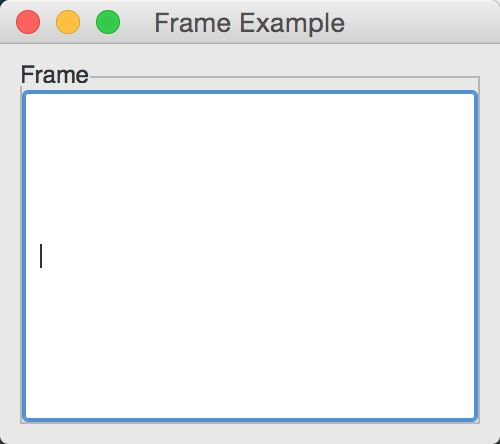Click empty title bar area right of title
Image resolution: width=500 pixels, height=444 pixels.
point(420,22)
